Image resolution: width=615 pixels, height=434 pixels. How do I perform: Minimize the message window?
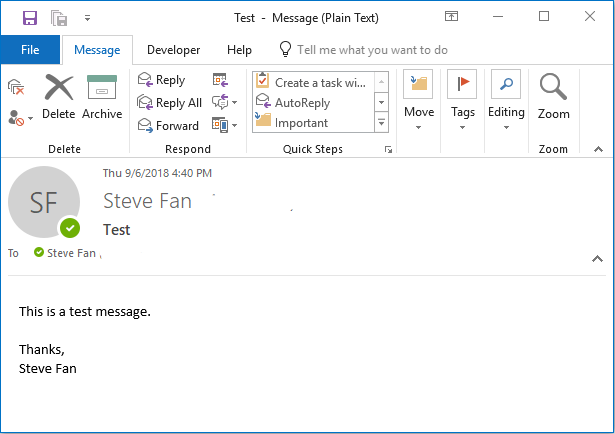tap(498, 16)
